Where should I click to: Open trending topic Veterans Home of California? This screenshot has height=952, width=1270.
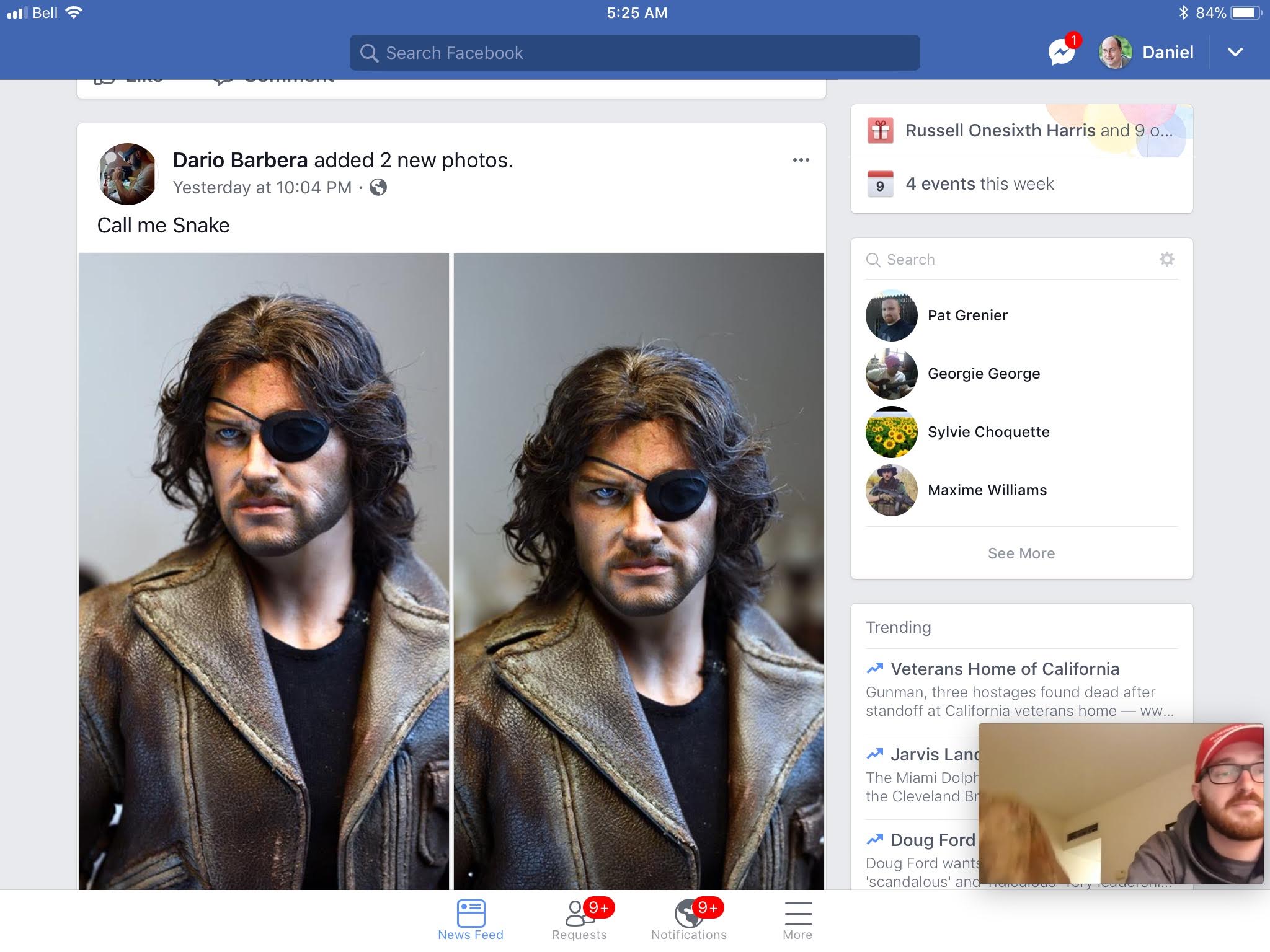coord(1005,669)
